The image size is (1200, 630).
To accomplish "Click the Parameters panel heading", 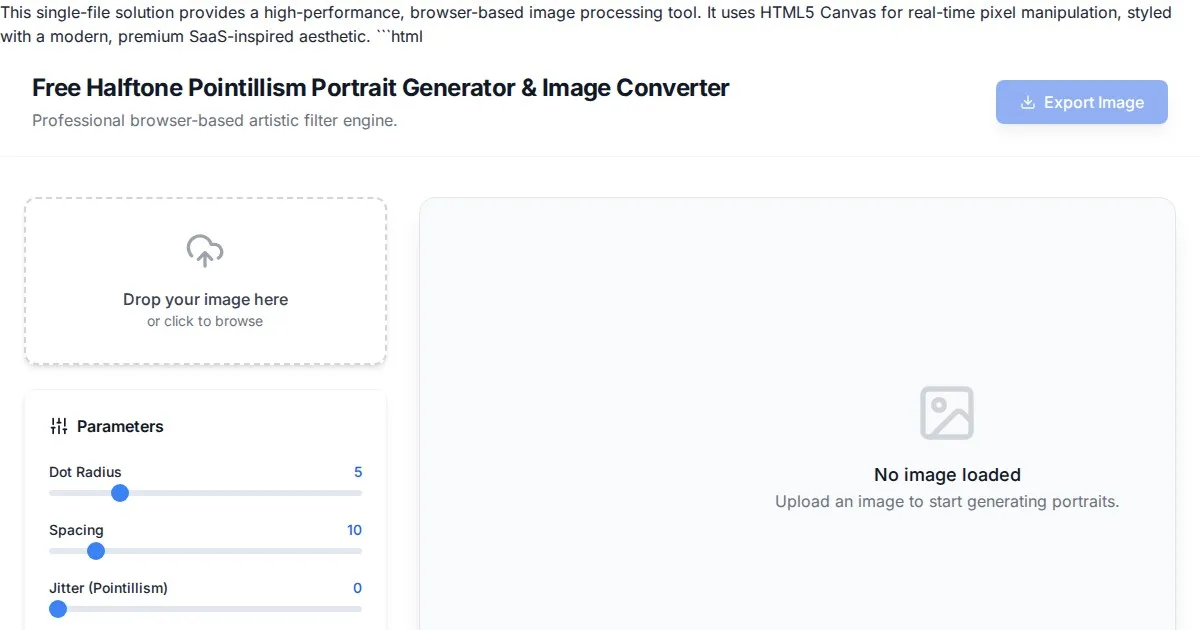I will [120, 426].
